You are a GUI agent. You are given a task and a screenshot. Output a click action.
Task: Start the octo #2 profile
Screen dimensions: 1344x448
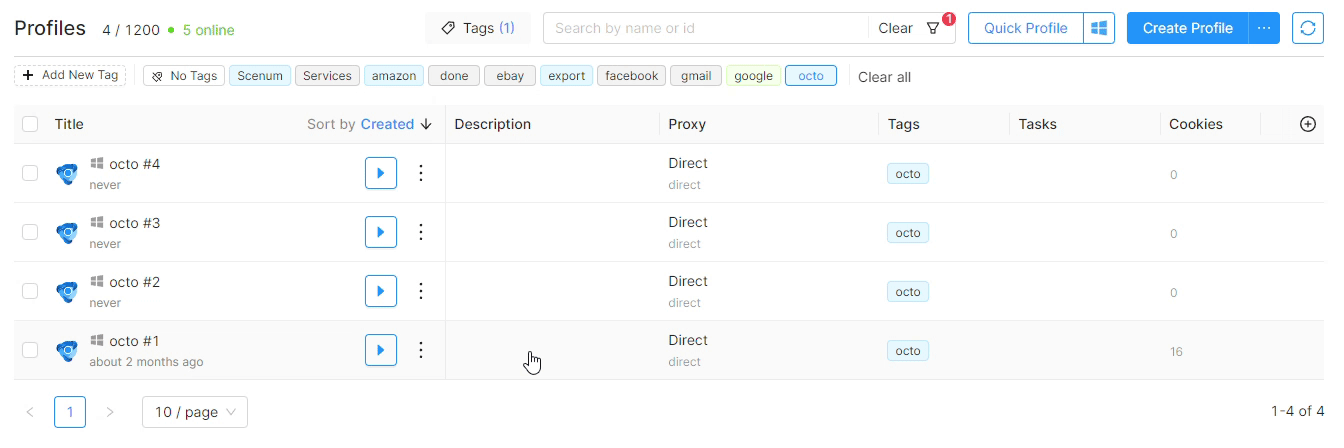pos(381,291)
